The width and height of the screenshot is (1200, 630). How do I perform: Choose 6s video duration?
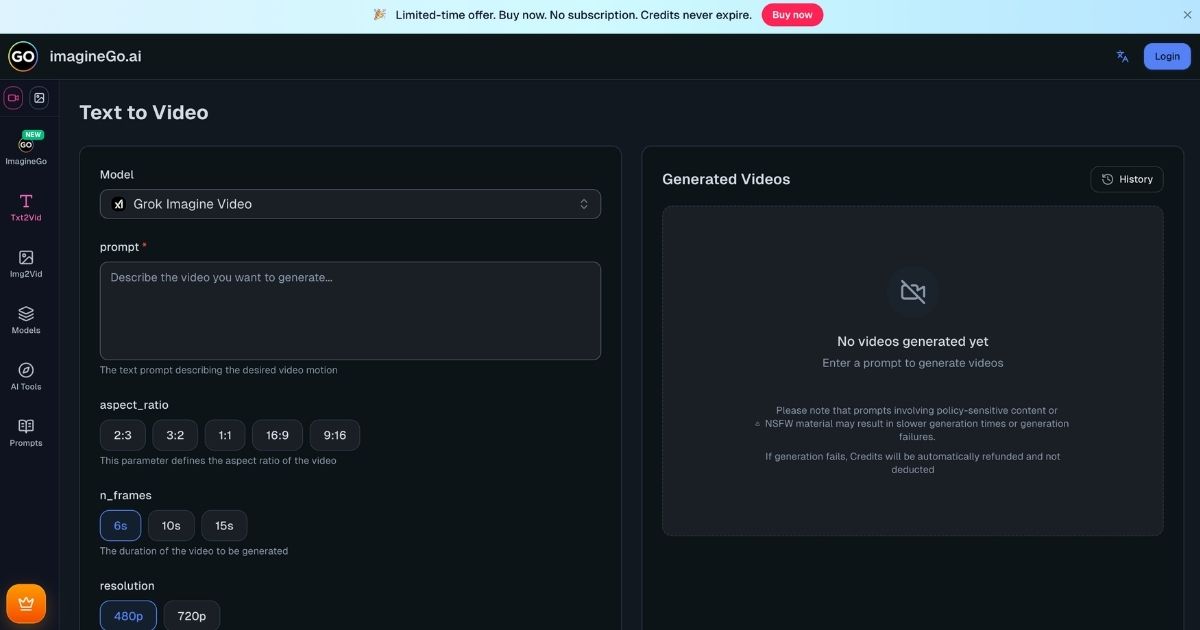click(120, 525)
